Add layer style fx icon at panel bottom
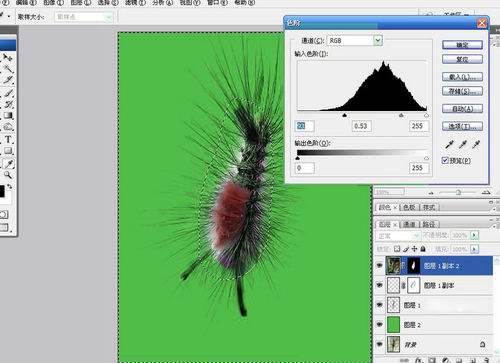 click(420, 360)
